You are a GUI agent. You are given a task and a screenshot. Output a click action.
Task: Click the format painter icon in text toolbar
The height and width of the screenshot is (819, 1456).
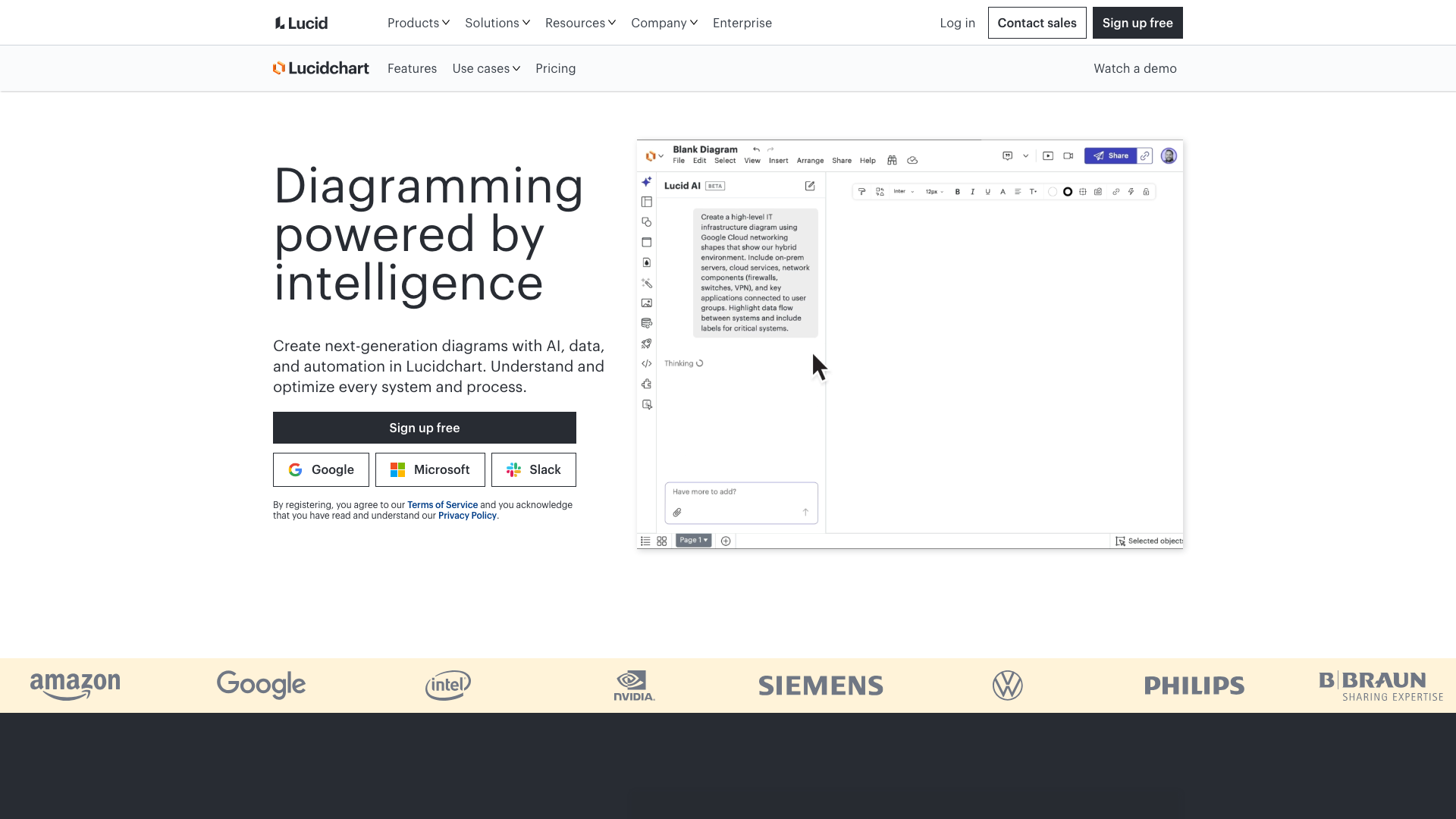coord(861,192)
